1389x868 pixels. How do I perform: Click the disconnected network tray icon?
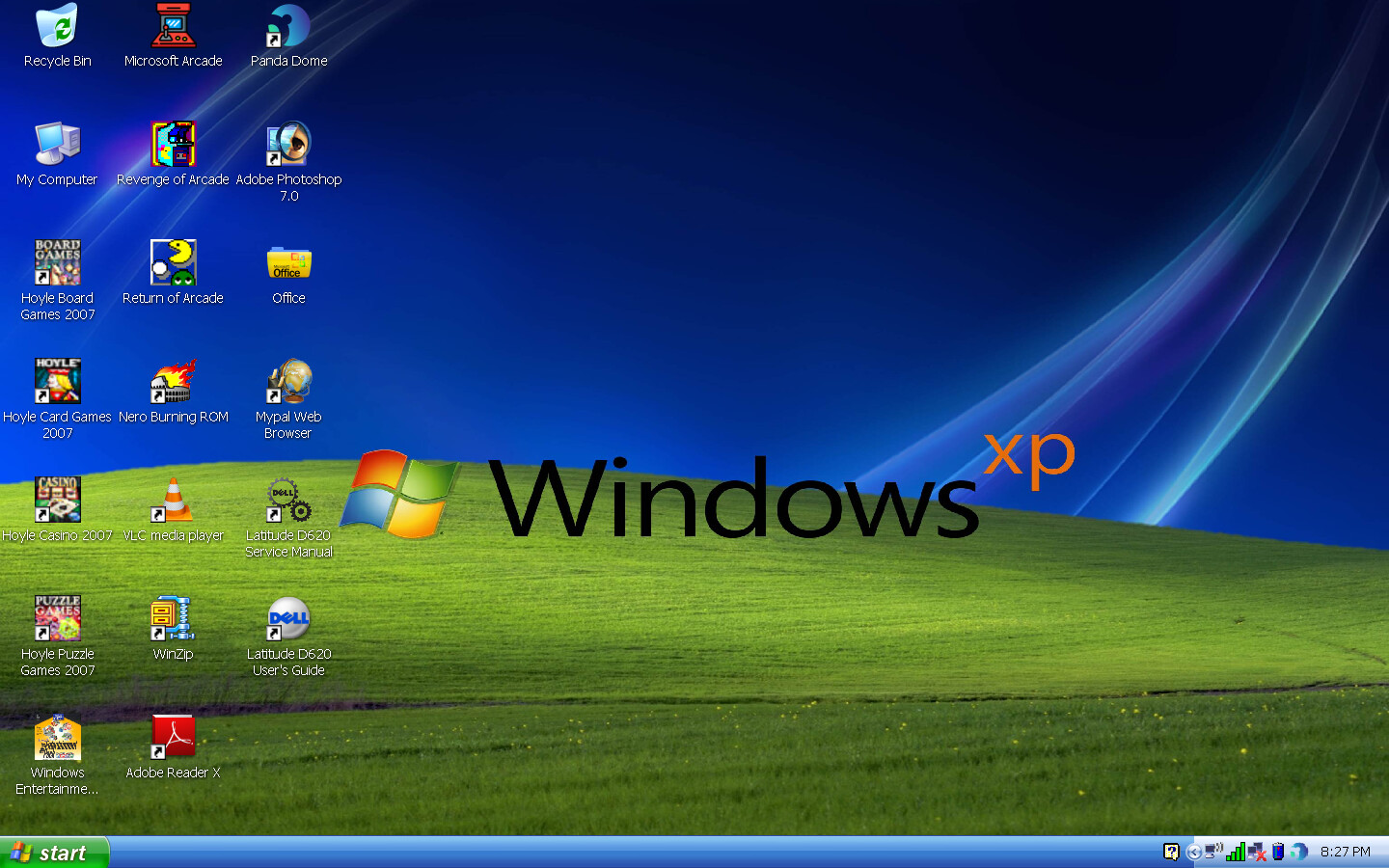(1257, 852)
